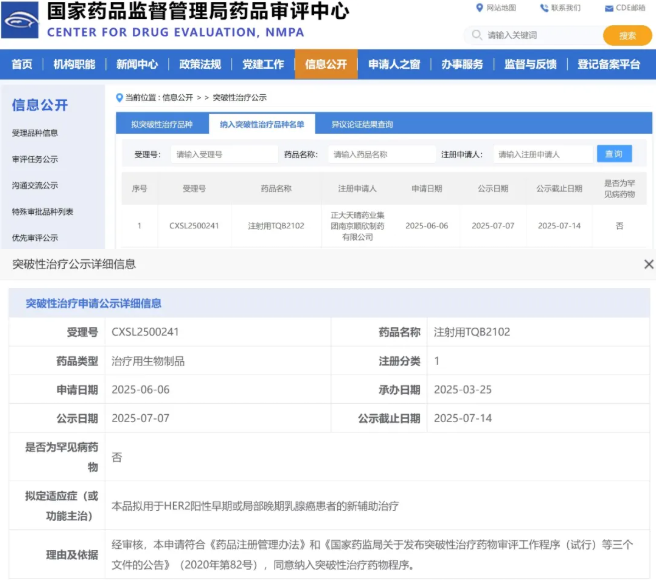
Task: Click the magnifier icon in search box
Action: click(479, 35)
